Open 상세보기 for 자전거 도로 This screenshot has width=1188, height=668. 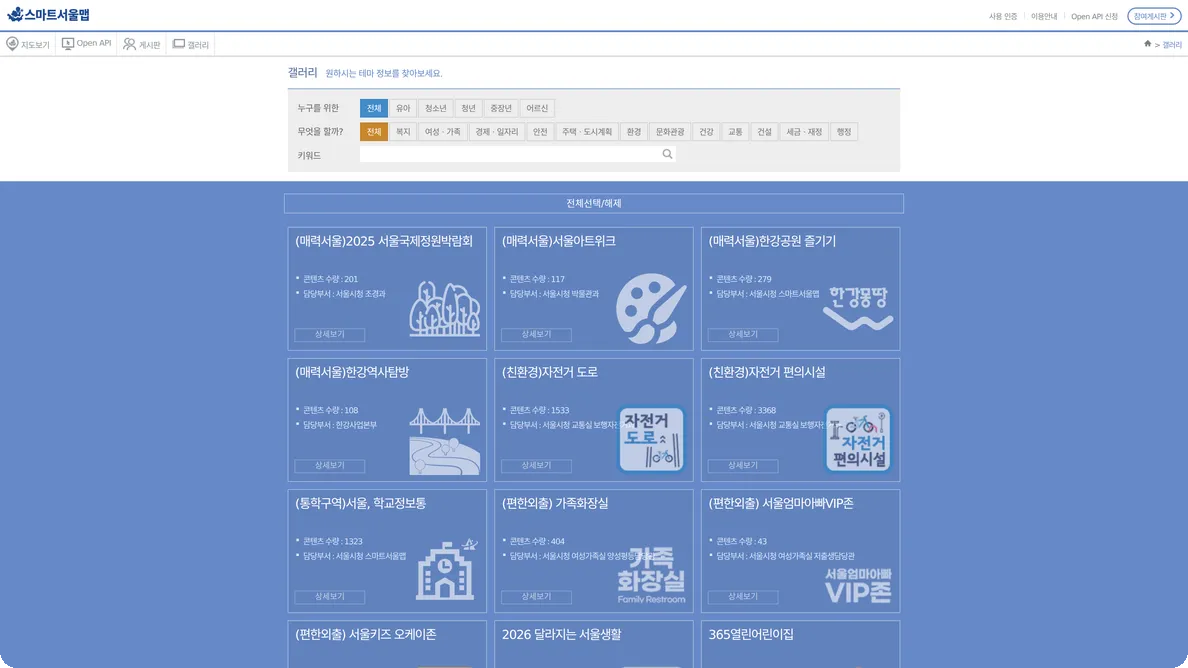[536, 465]
